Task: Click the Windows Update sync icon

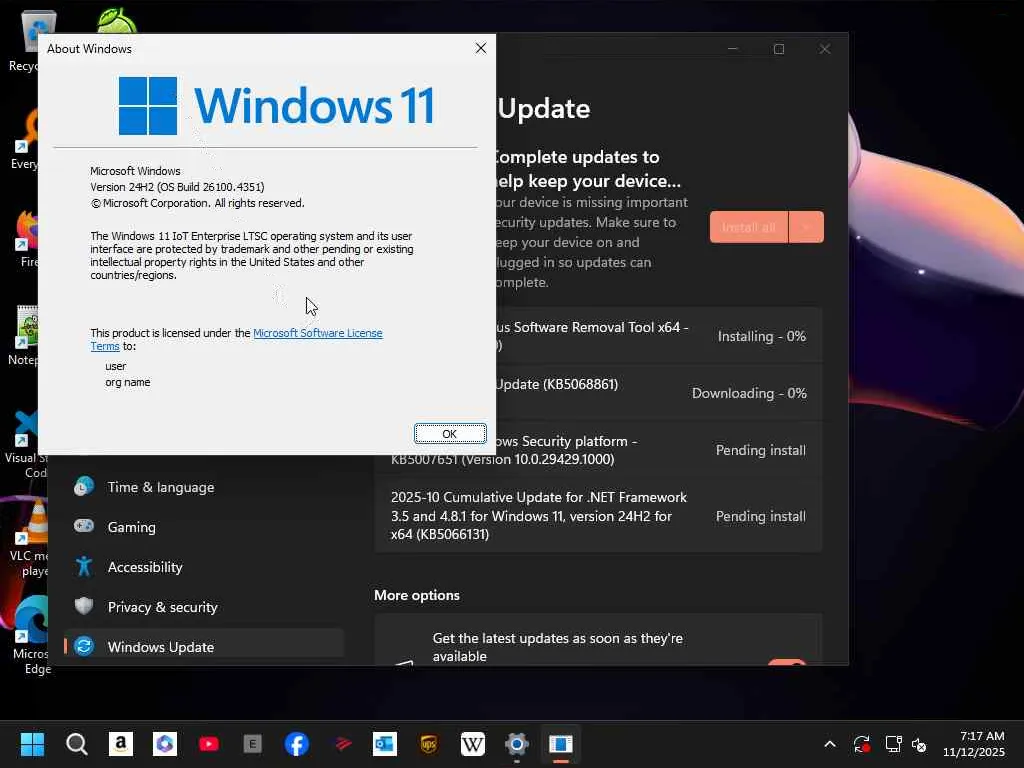Action: pos(84,647)
